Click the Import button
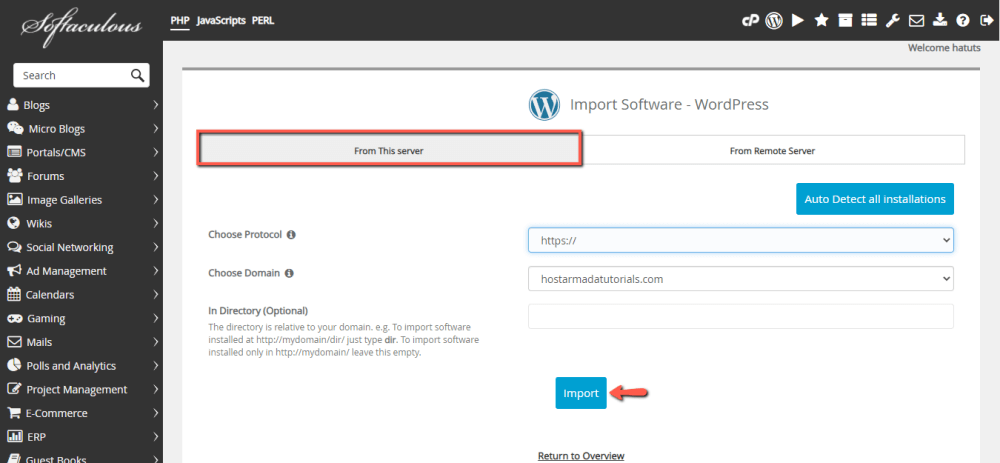The height and width of the screenshot is (463, 1000). coord(580,393)
